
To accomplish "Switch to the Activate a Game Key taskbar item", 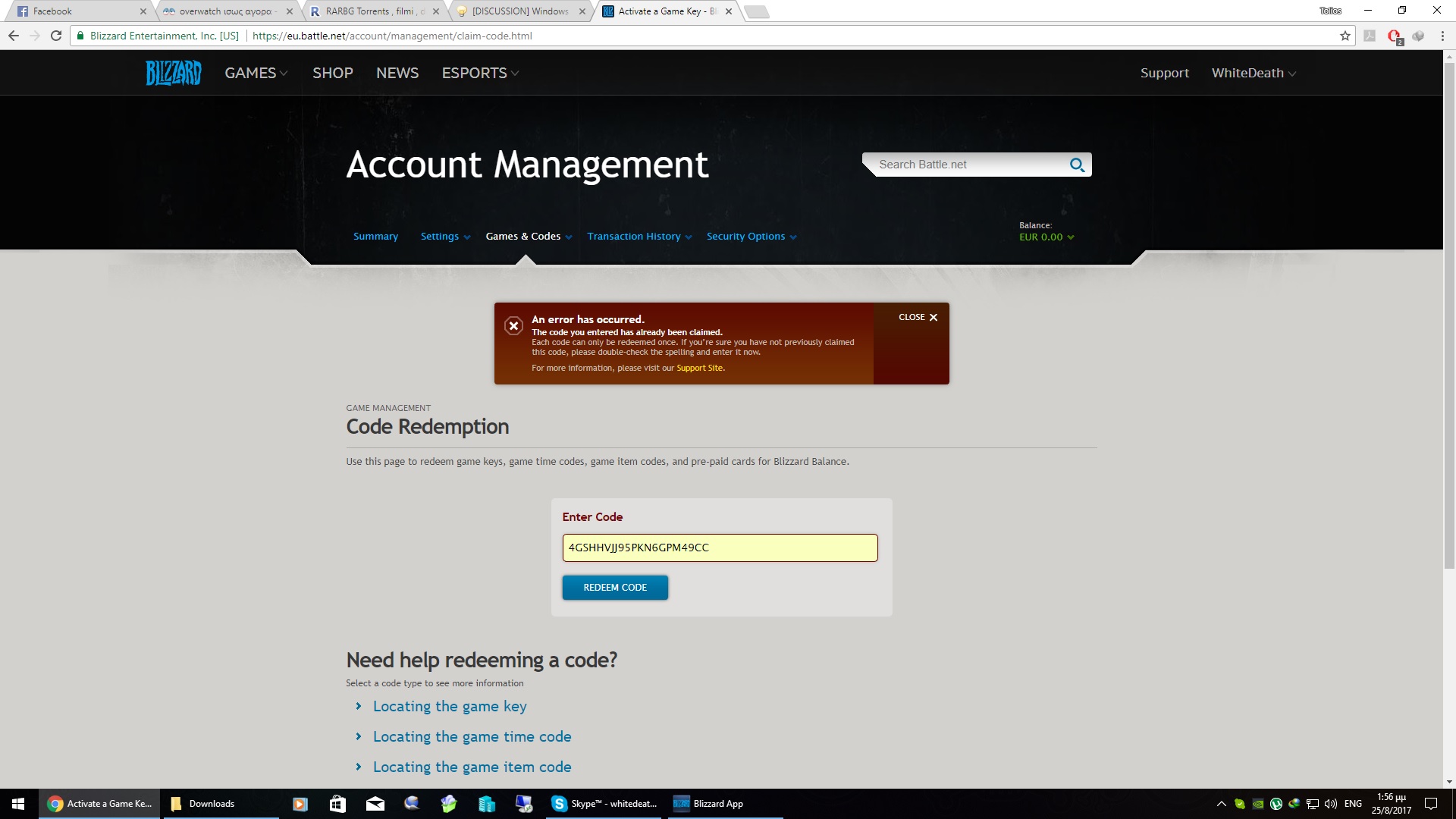I will [99, 804].
